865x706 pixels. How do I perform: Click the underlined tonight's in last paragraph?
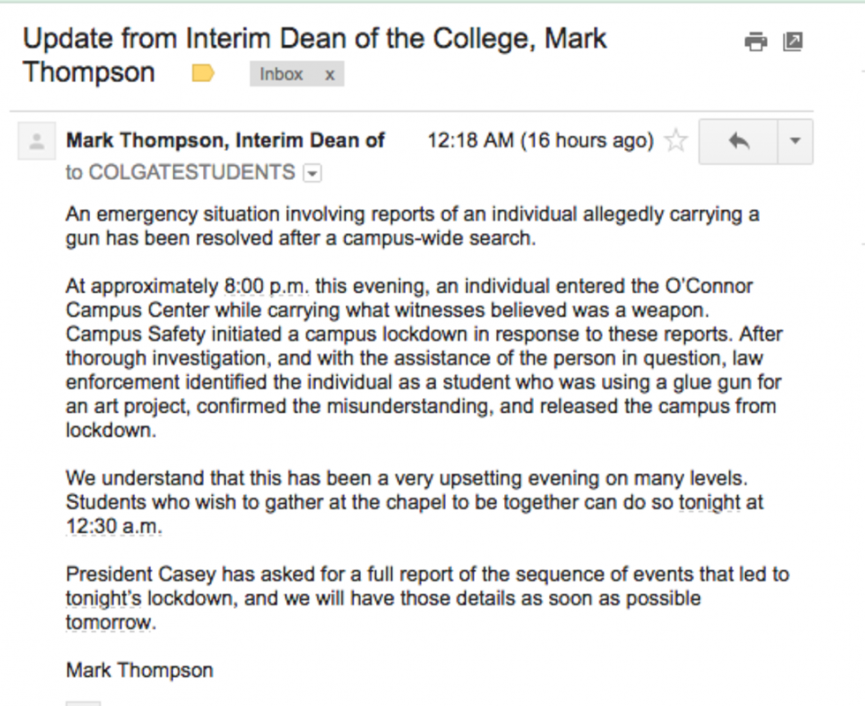104,598
